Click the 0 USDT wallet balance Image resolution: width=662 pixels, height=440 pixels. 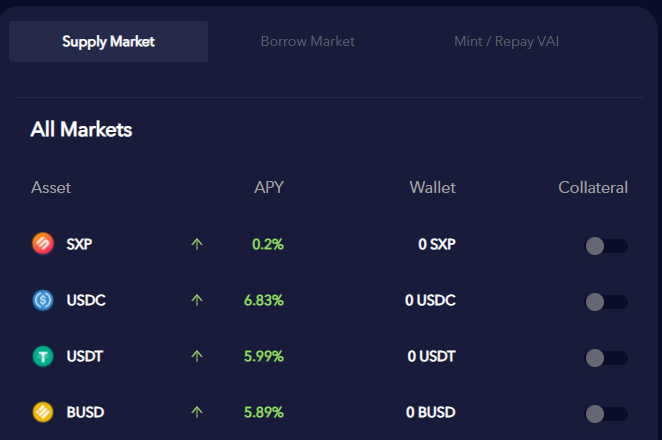coord(431,356)
